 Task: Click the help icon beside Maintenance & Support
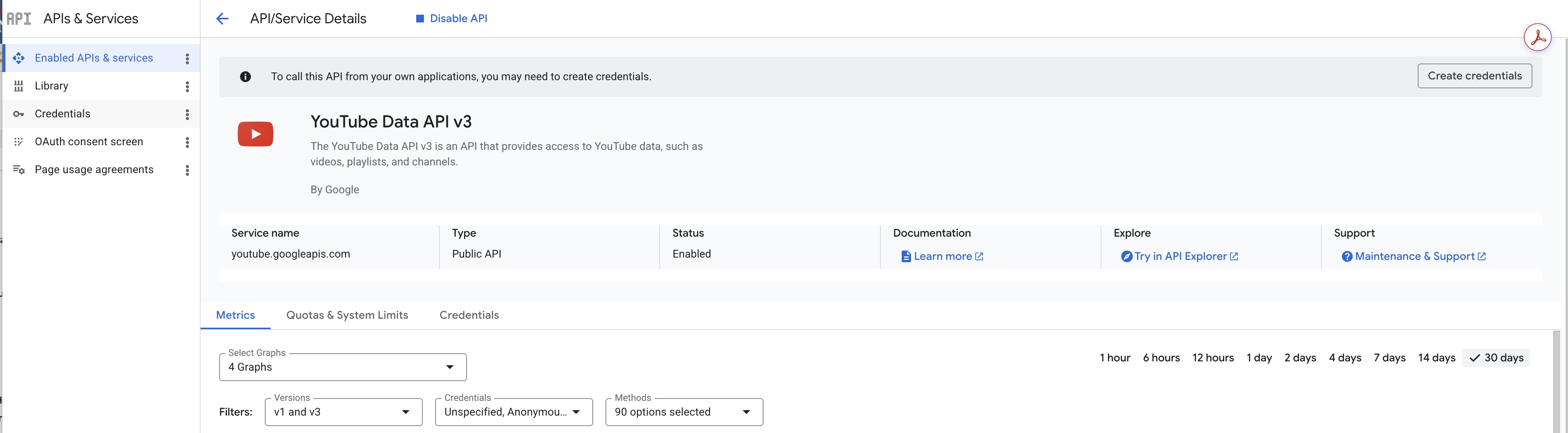1347,256
